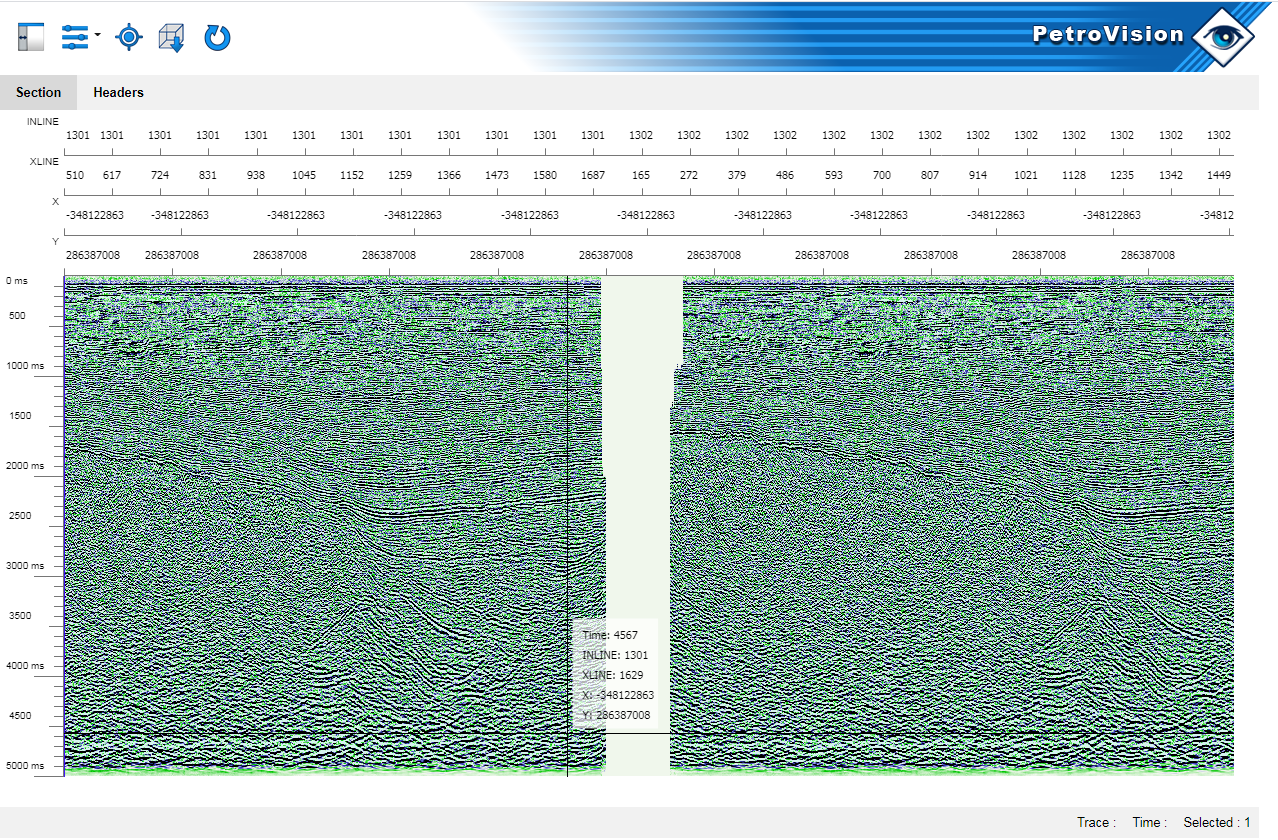Toggle the side panel layout icon

click(x=31, y=38)
